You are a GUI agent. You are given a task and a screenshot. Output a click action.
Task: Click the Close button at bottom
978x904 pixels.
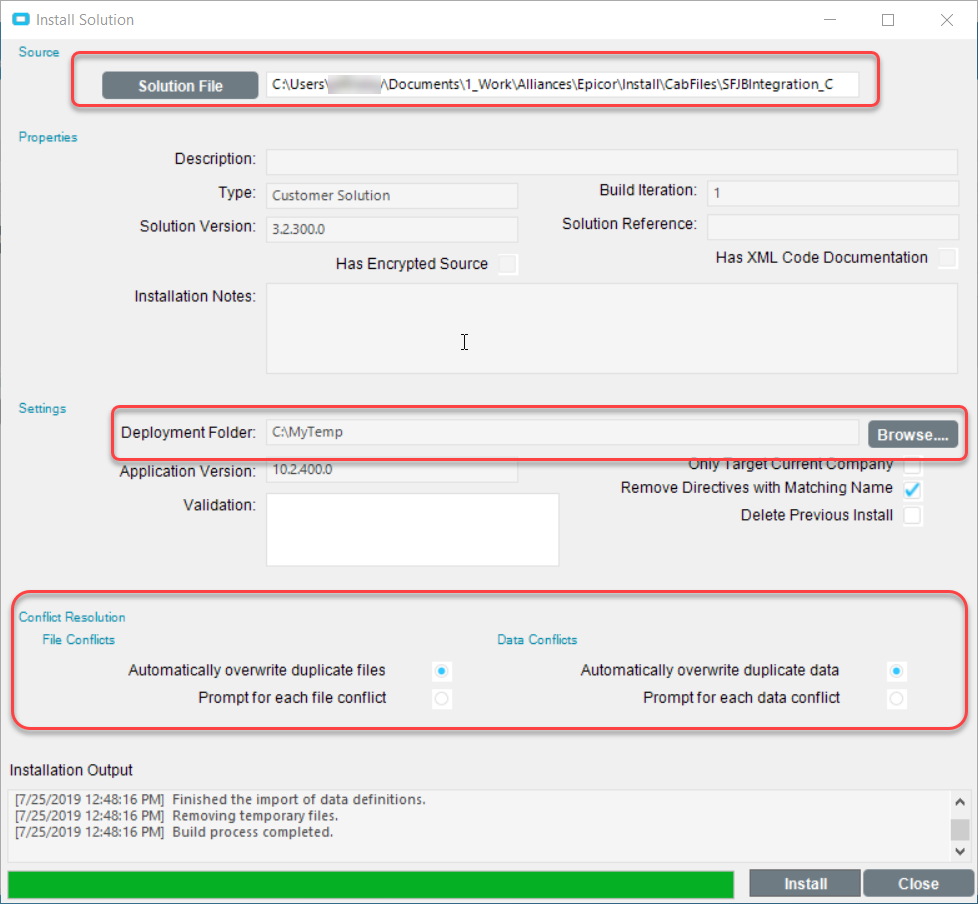[917, 884]
